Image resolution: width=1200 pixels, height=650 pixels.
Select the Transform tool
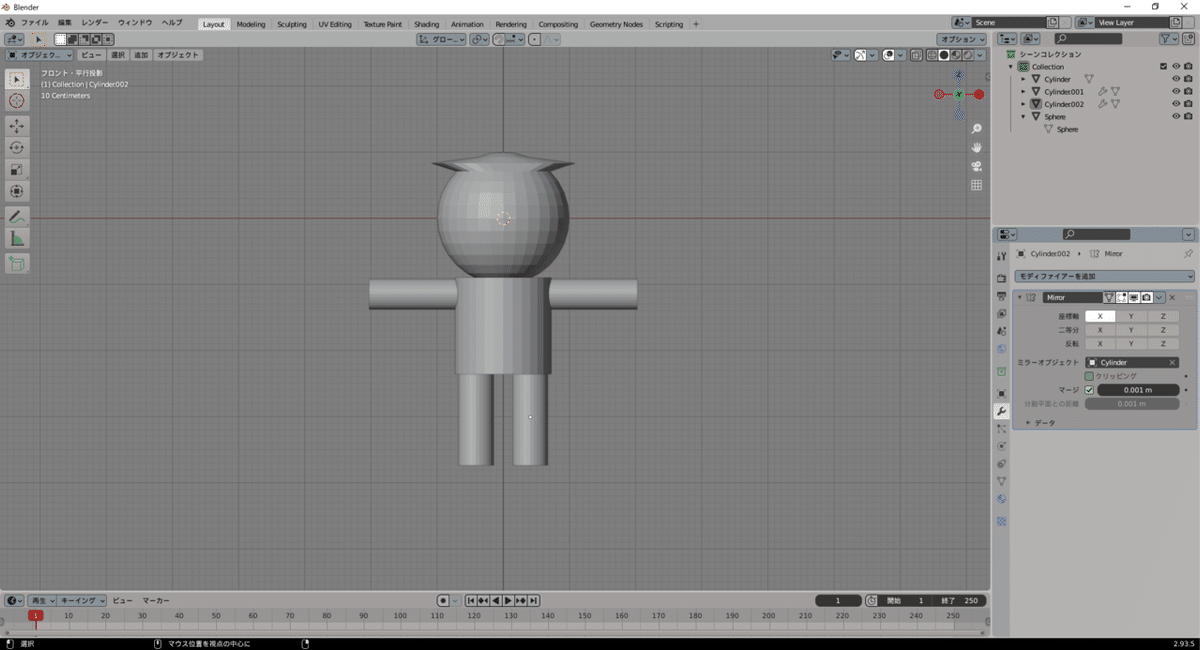point(17,191)
